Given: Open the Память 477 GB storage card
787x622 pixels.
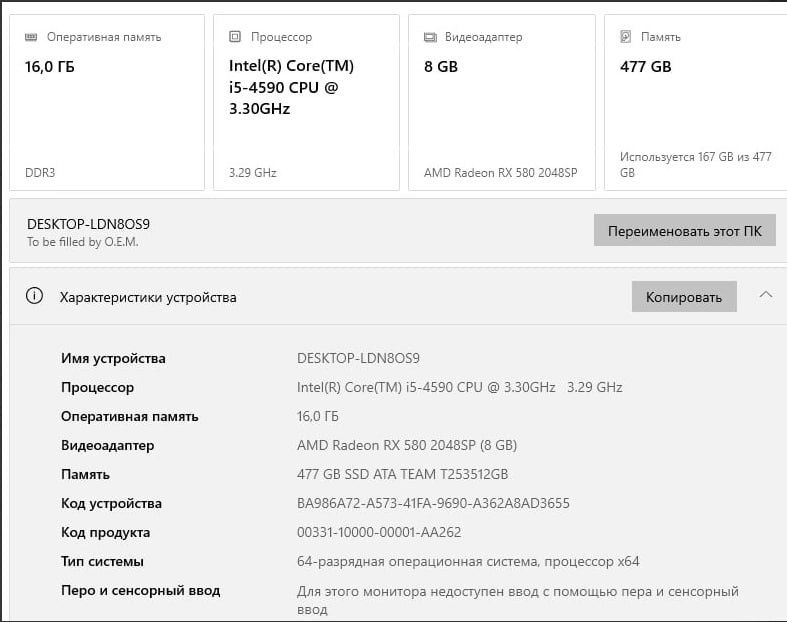Looking at the screenshot, I should (x=697, y=102).
